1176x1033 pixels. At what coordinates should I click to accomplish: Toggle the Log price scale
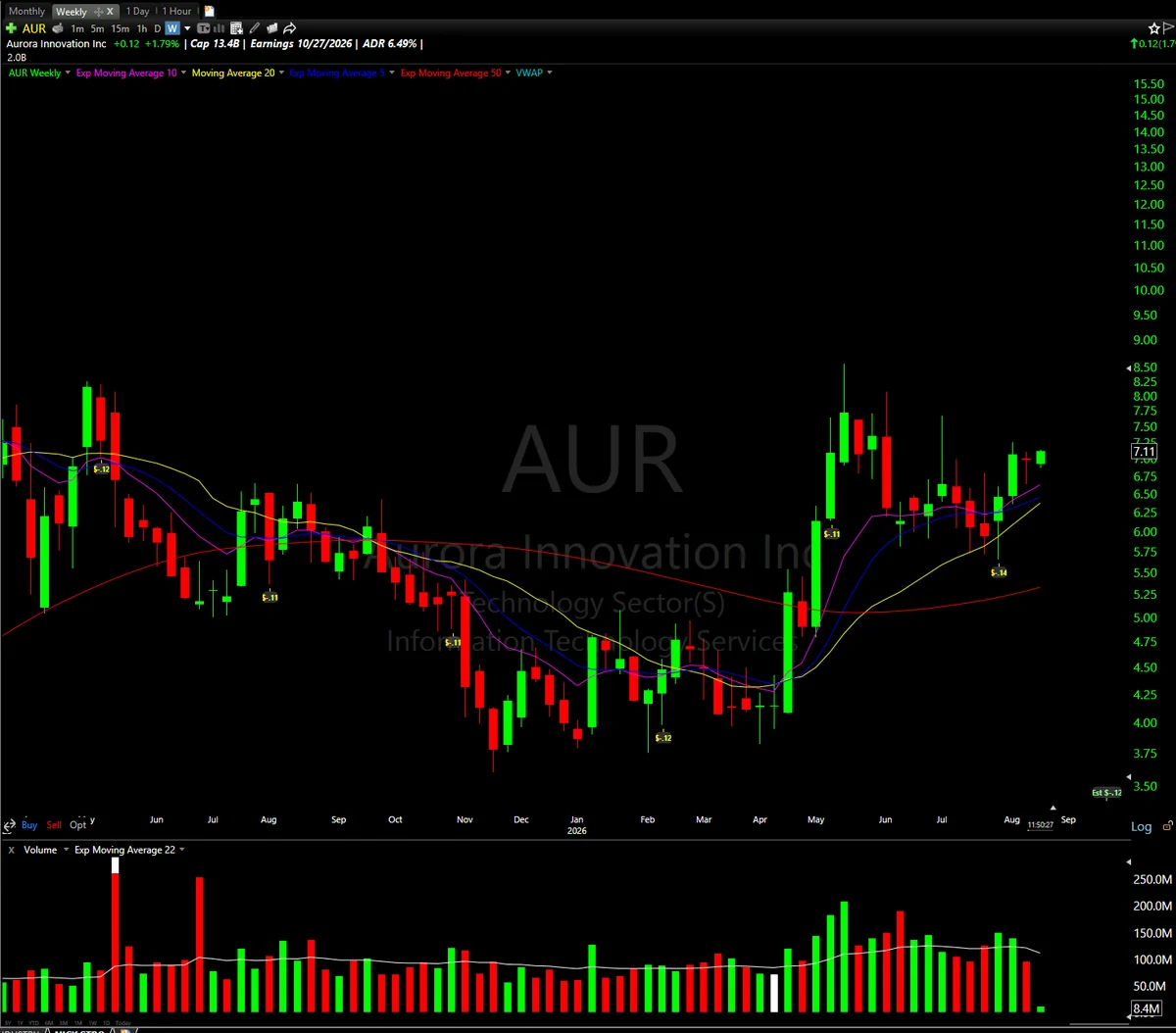pos(1142,826)
